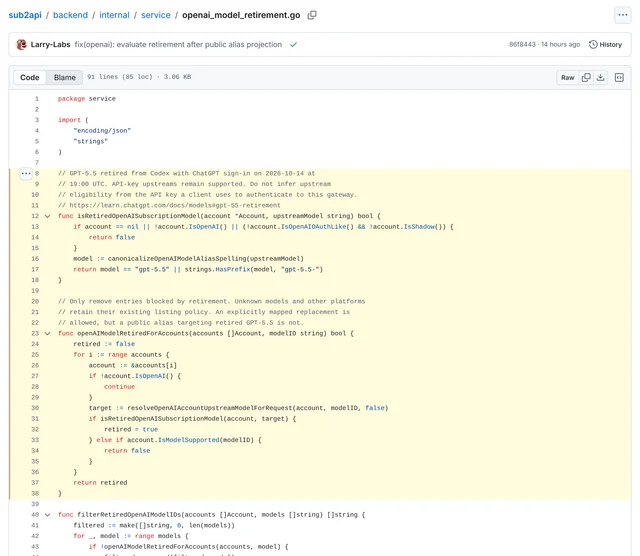Click HasPrefix on line 17
Viewport: 640px width, 556px height.
pos(233,269)
